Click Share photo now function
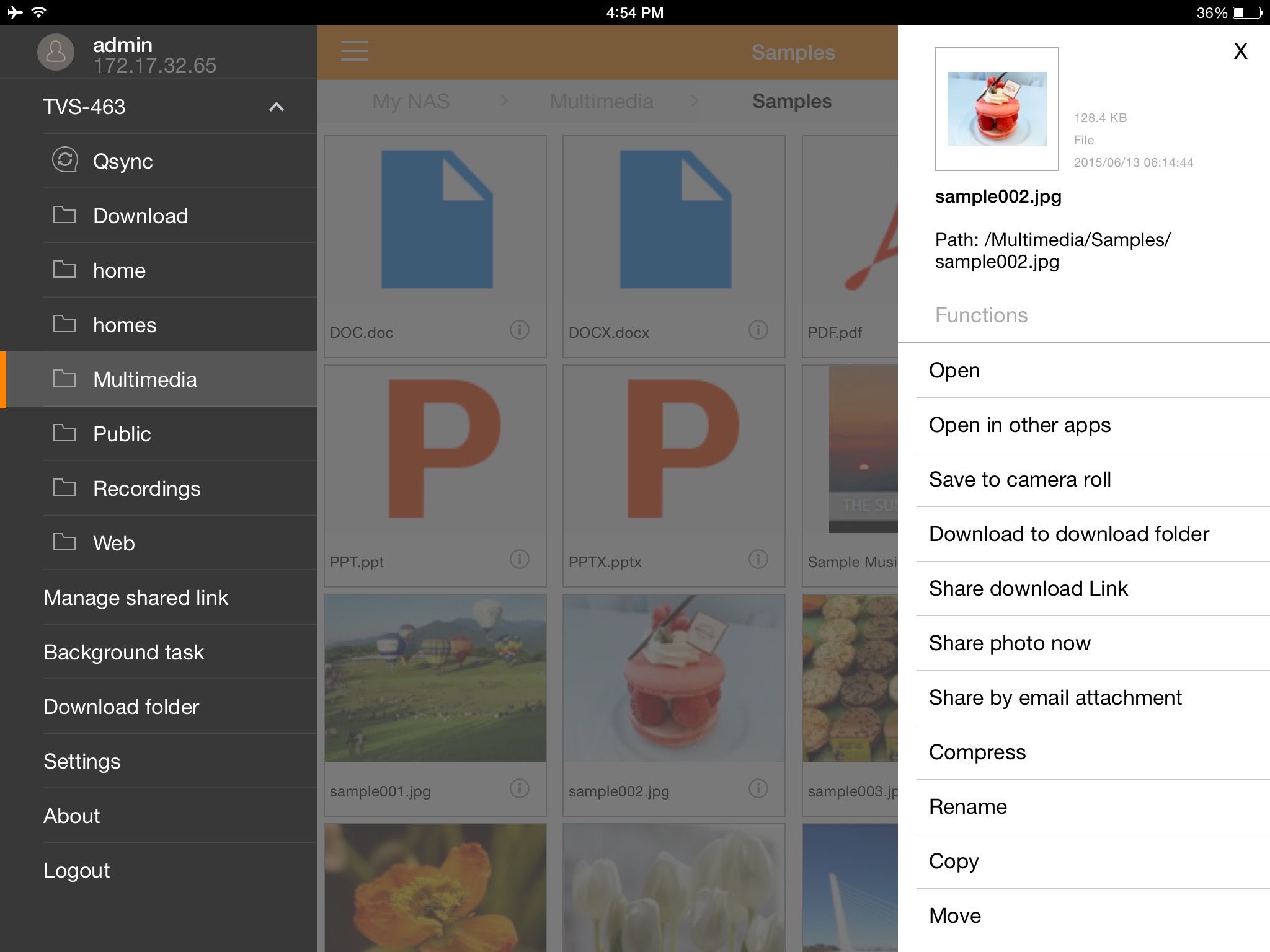 point(1009,643)
